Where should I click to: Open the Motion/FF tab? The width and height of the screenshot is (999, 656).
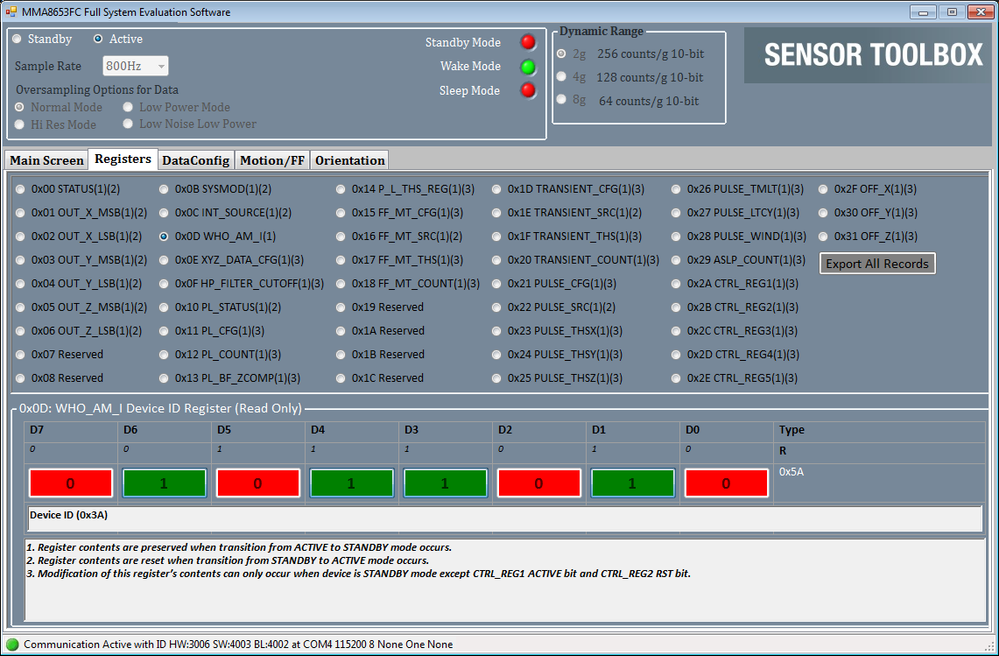(272, 160)
